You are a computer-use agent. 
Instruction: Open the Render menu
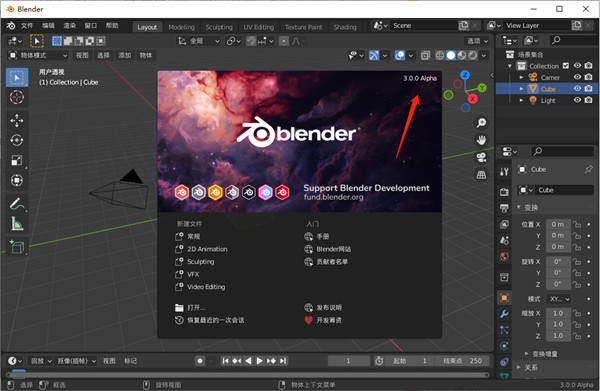69,26
